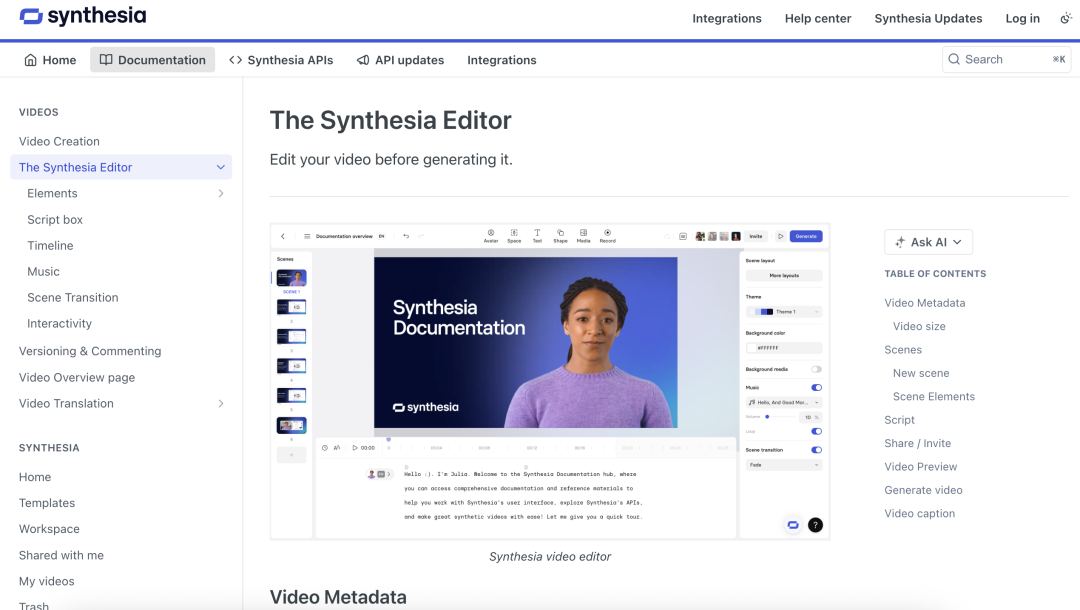Click Back arrow in the editor screenshot

(283, 236)
